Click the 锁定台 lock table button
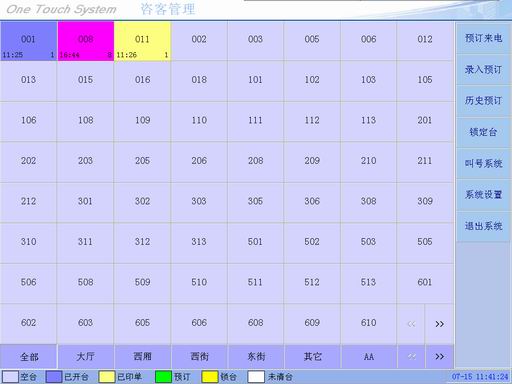The image size is (512, 384). tap(483, 132)
